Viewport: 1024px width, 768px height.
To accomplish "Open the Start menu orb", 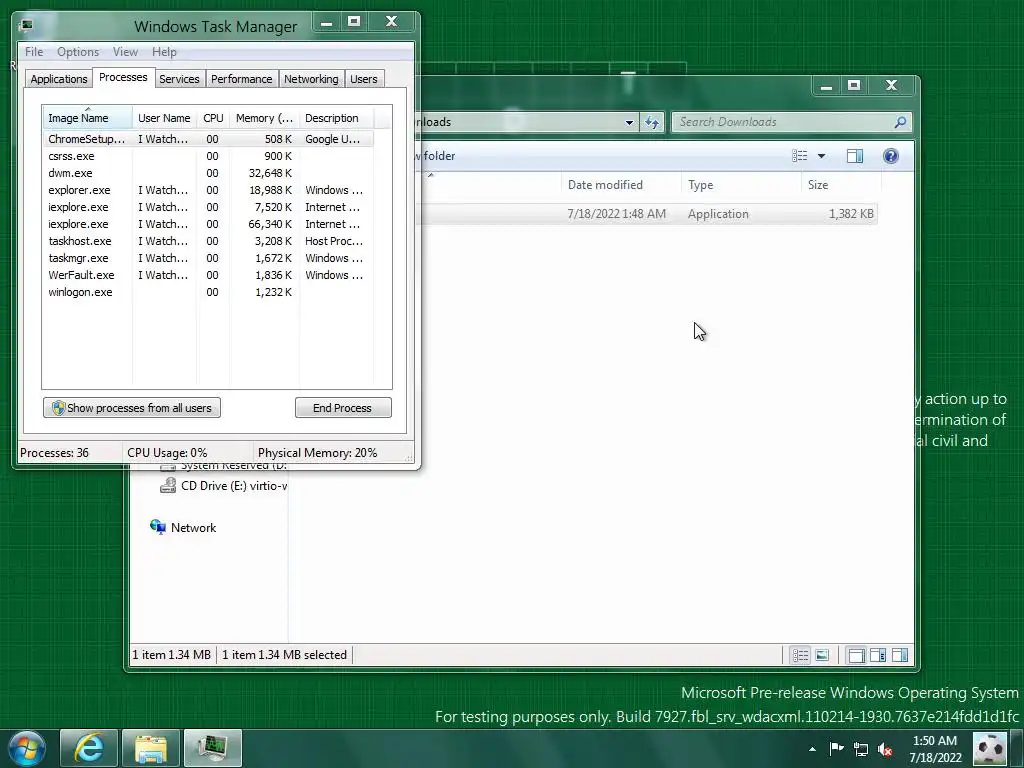I will click(27, 748).
